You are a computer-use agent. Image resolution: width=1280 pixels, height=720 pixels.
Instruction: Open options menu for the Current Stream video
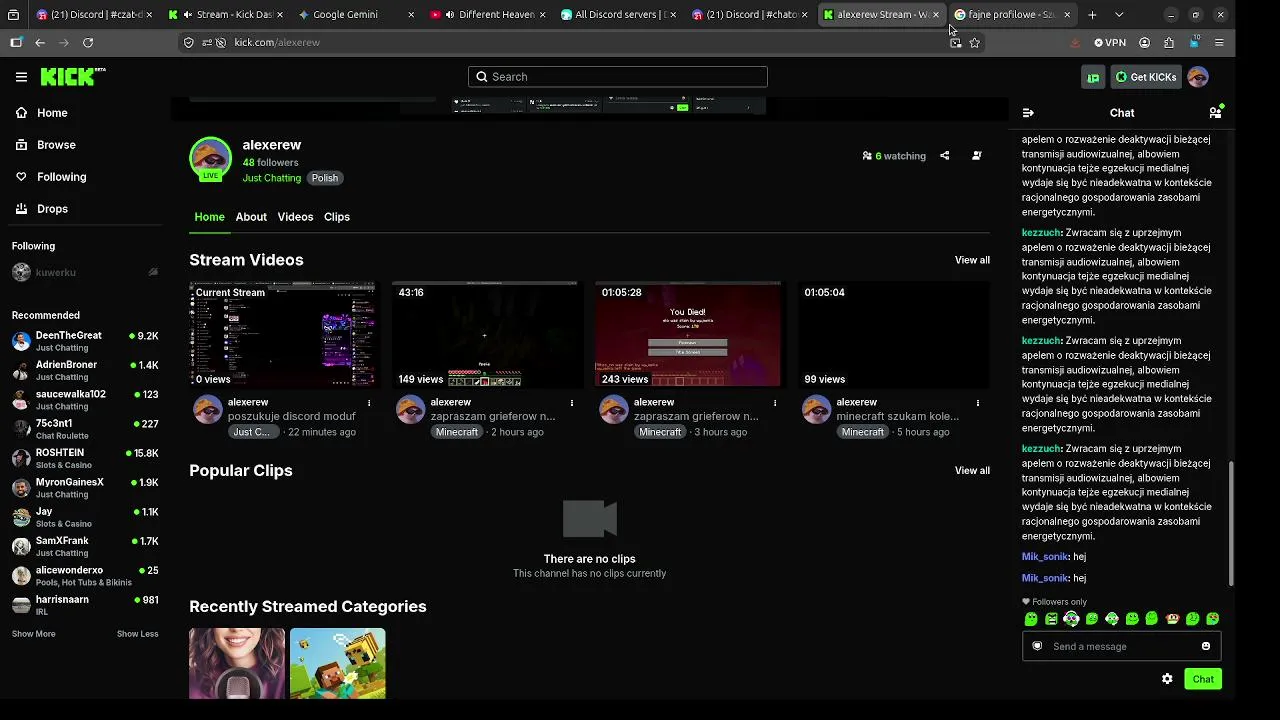[x=369, y=403]
